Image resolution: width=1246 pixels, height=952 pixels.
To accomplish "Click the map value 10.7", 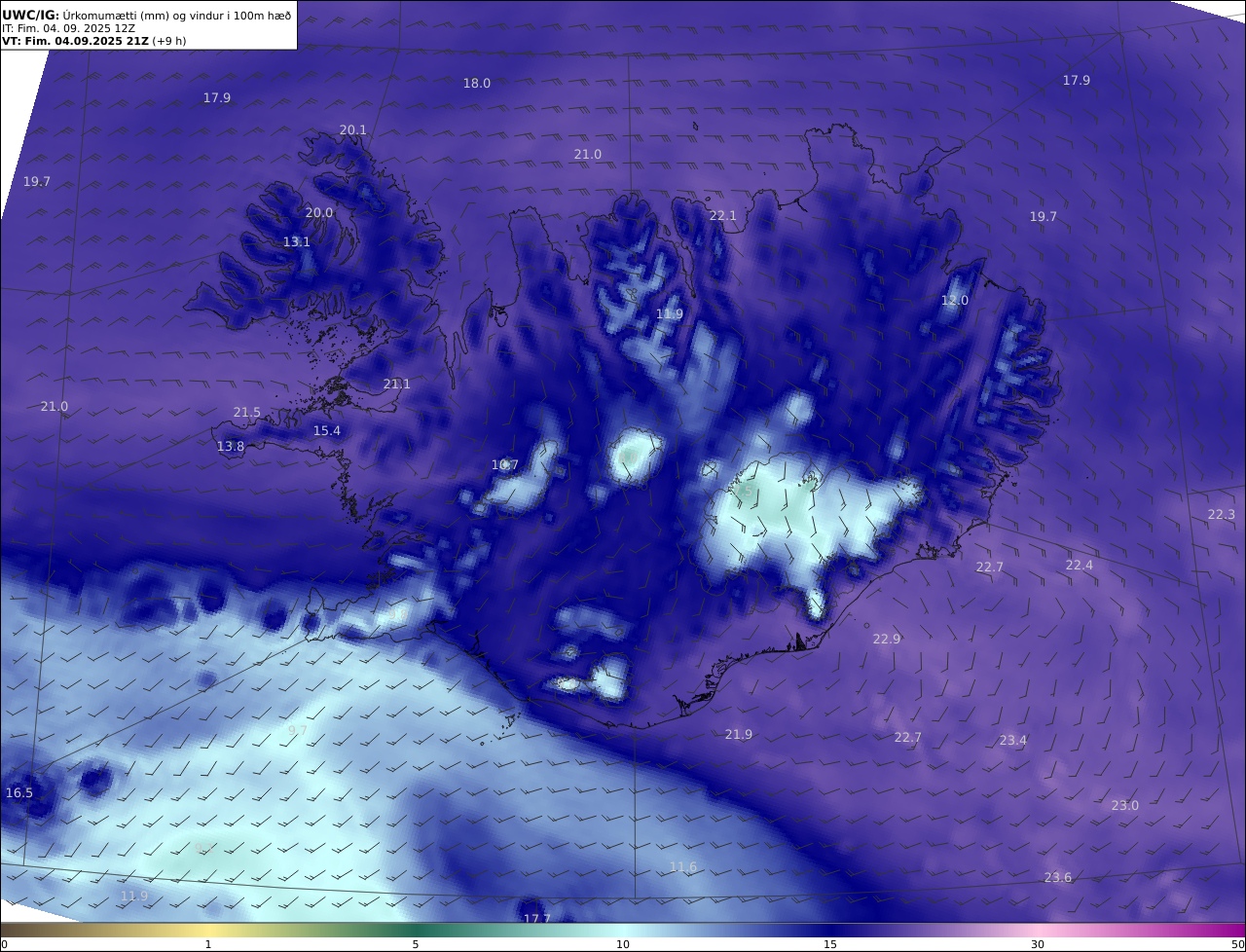I will 505,465.
